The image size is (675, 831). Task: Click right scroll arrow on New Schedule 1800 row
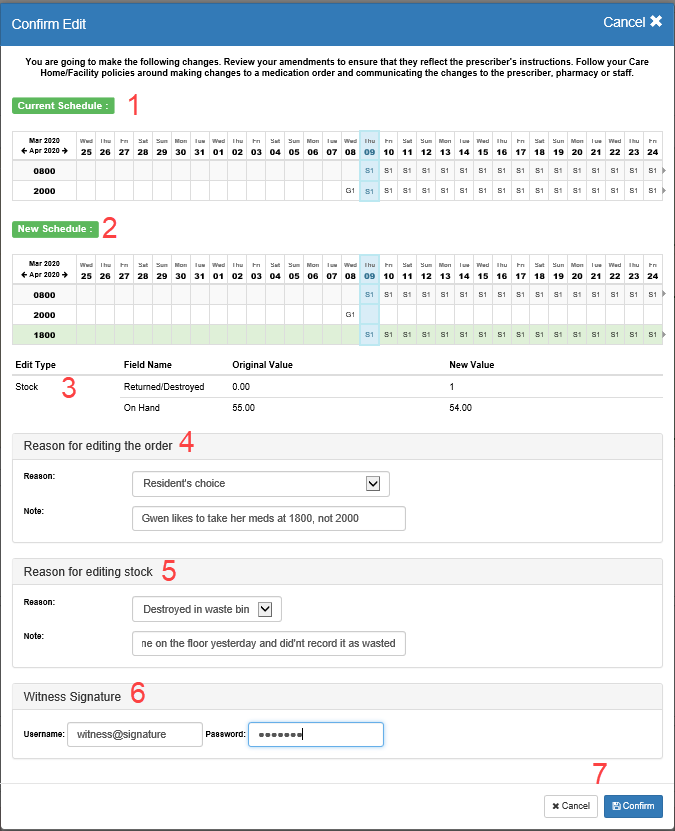[664, 334]
